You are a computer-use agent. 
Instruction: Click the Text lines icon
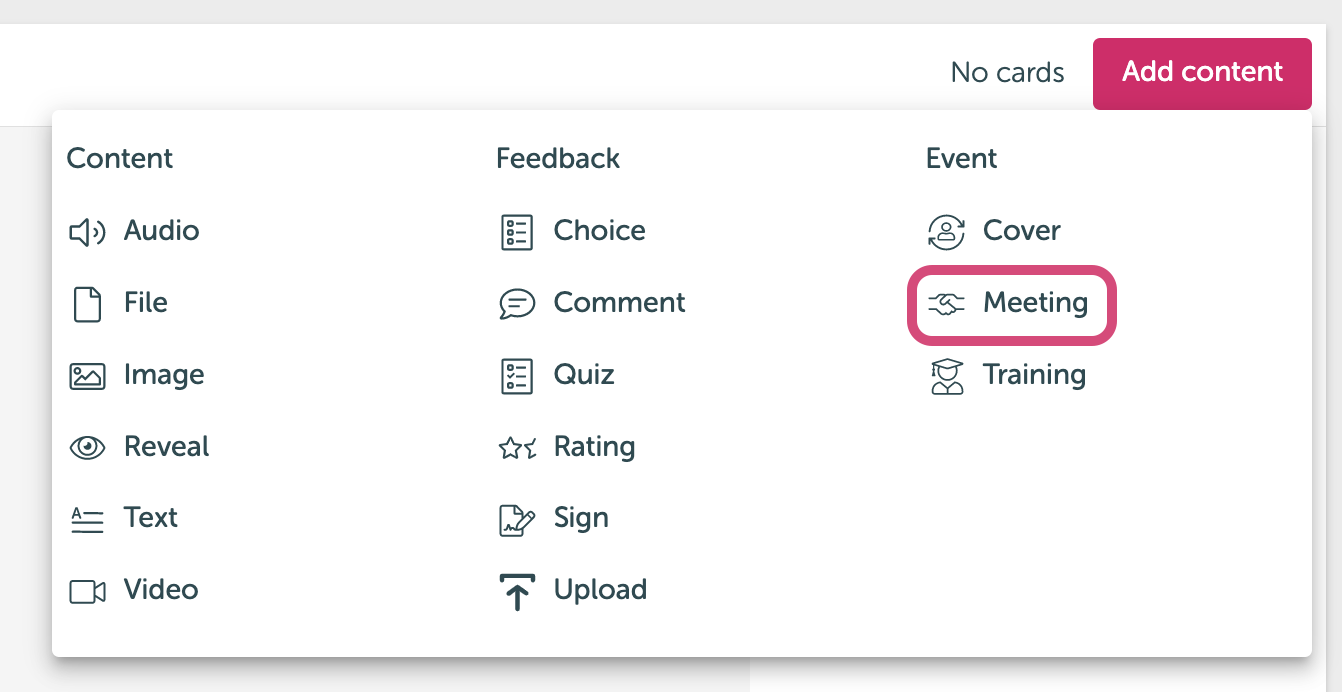coord(87,520)
